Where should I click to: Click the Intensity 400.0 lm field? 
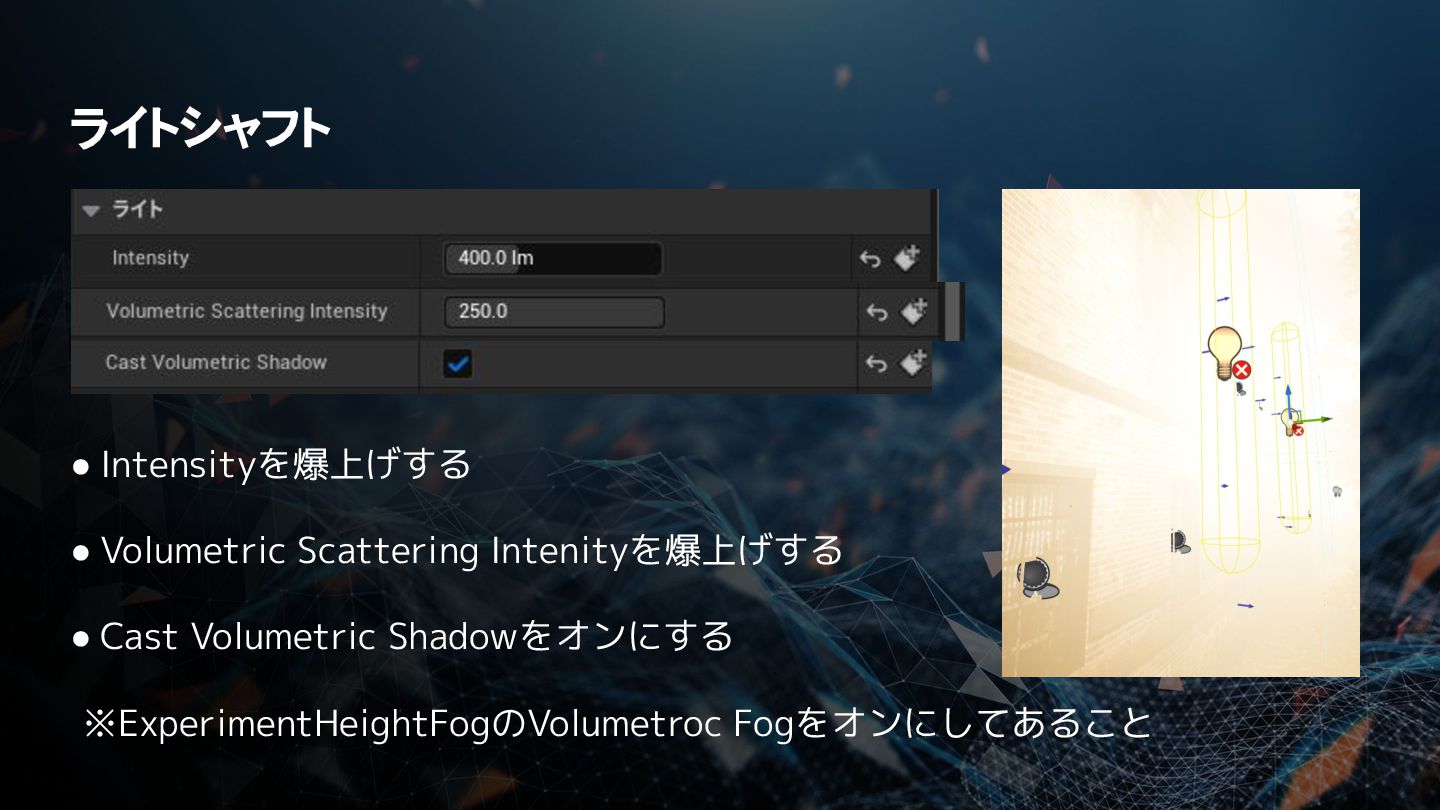pos(553,259)
